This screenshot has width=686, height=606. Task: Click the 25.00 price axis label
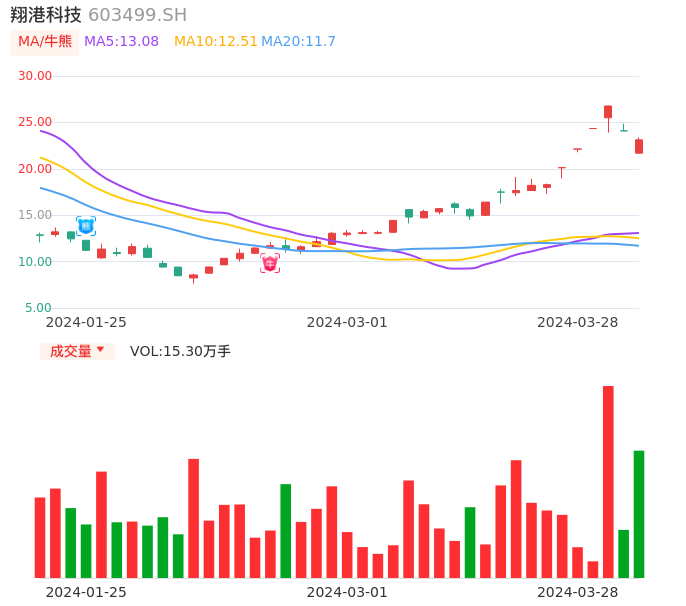[x=35, y=122]
